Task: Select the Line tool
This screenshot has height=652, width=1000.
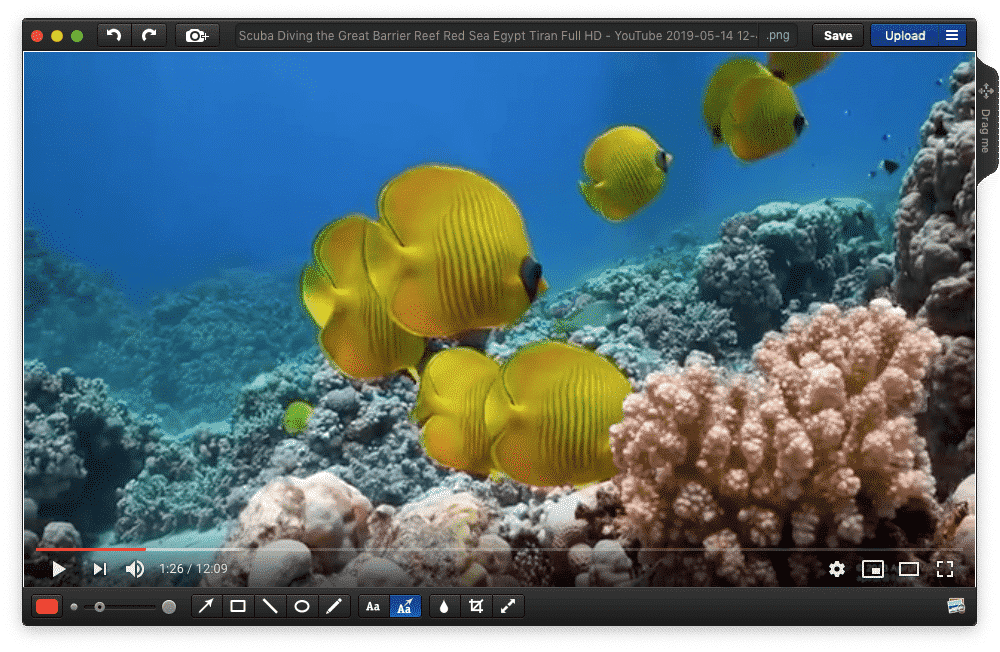Action: tap(270, 606)
